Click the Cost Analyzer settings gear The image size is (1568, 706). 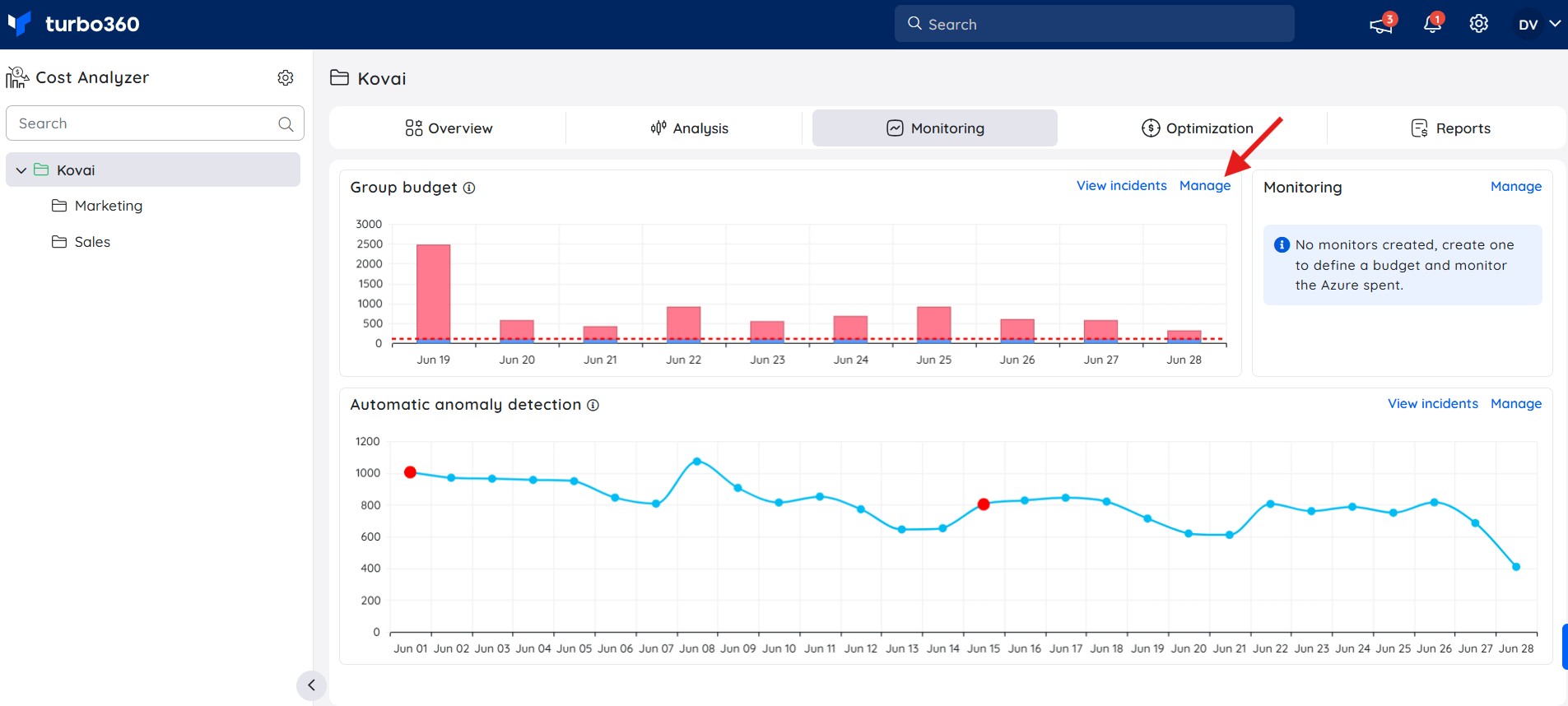click(286, 77)
